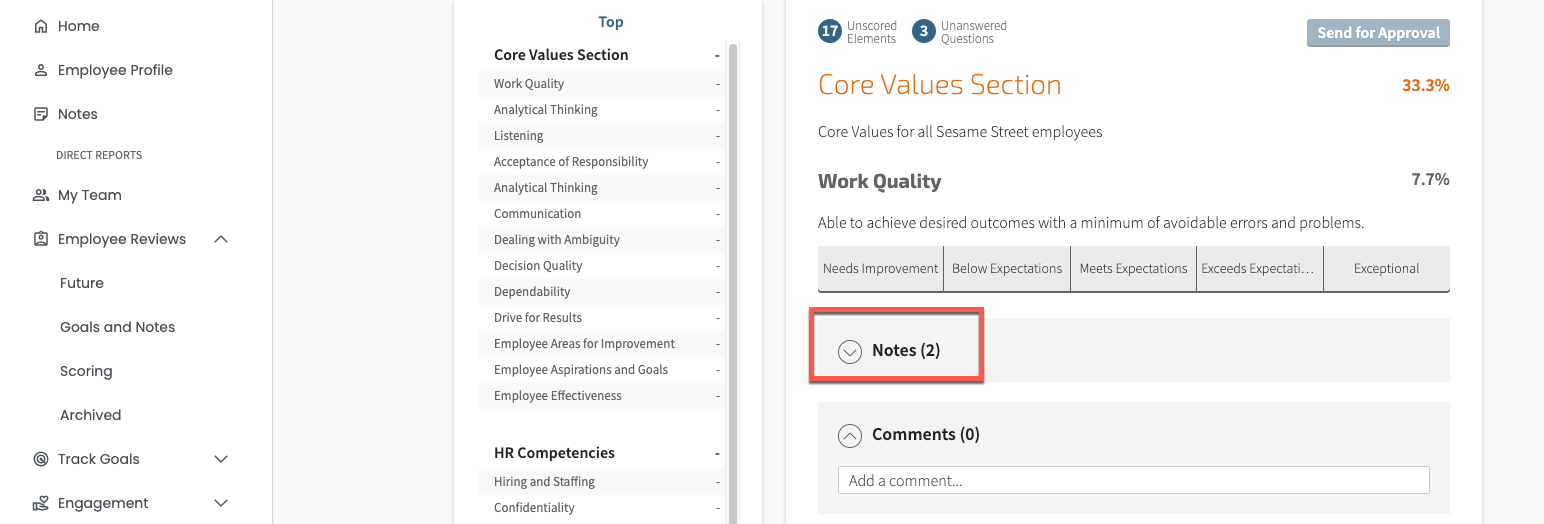Click the Send for Approval button
The height and width of the screenshot is (524, 1544).
coord(1378,33)
